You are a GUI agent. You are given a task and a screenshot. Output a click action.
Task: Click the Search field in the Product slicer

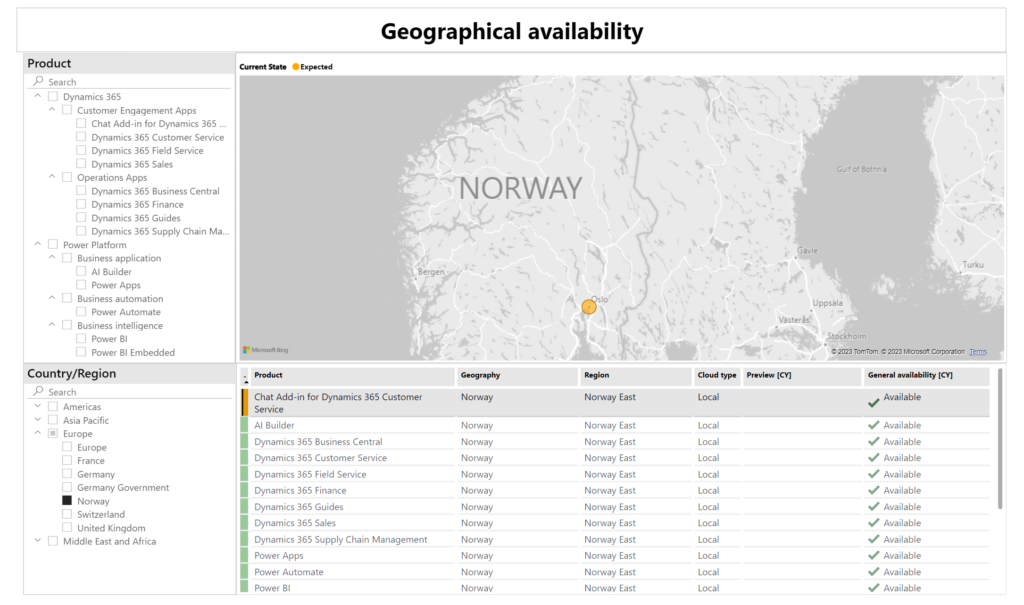tap(129, 82)
